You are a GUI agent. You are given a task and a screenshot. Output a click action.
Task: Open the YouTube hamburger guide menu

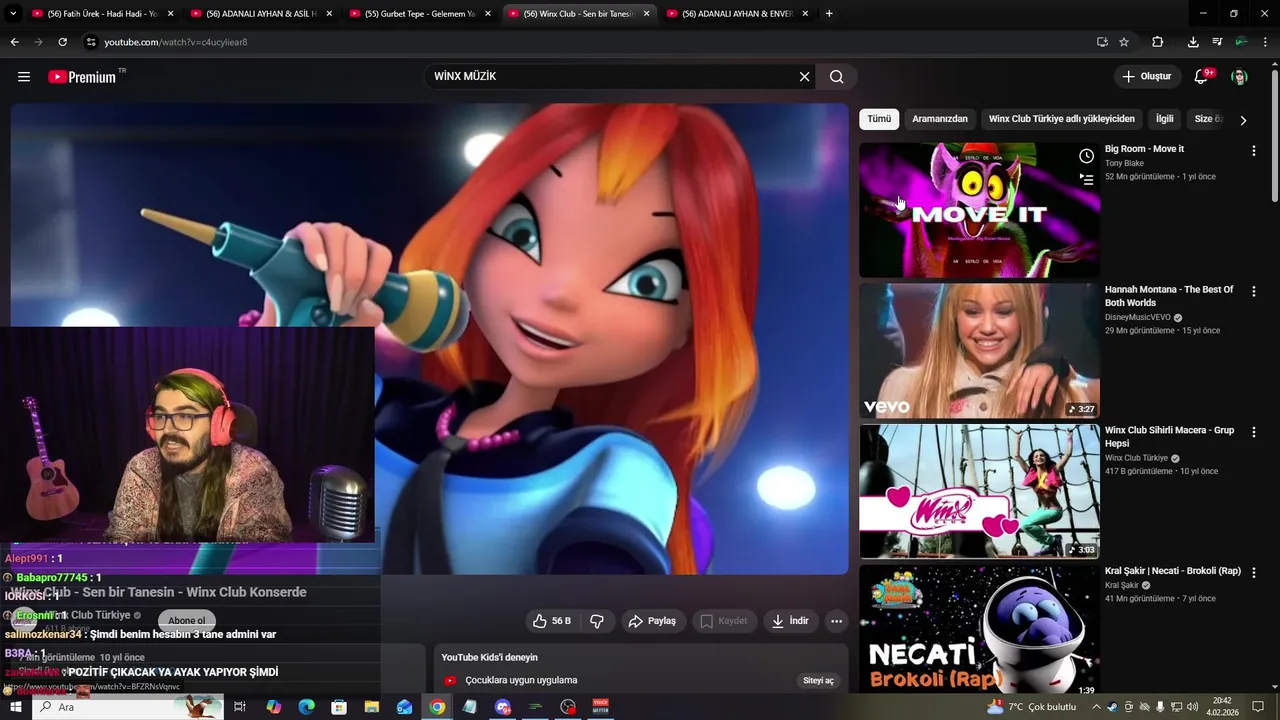pos(24,77)
